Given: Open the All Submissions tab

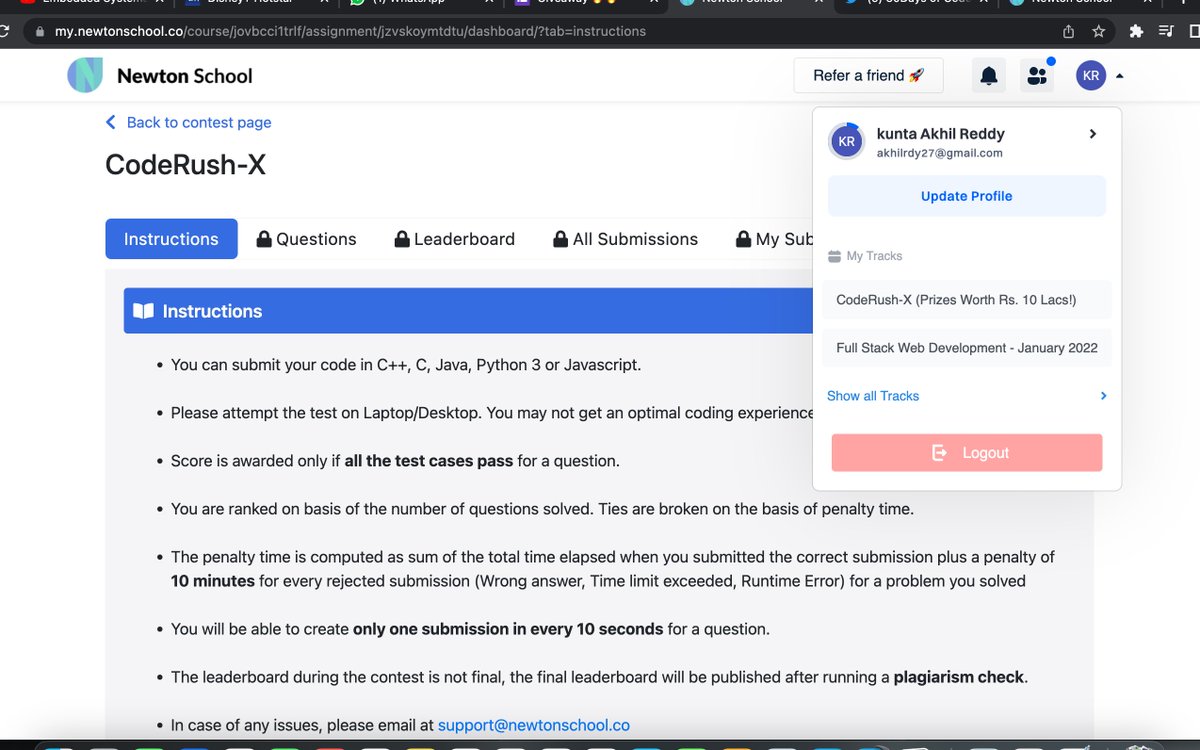Looking at the screenshot, I should (635, 239).
